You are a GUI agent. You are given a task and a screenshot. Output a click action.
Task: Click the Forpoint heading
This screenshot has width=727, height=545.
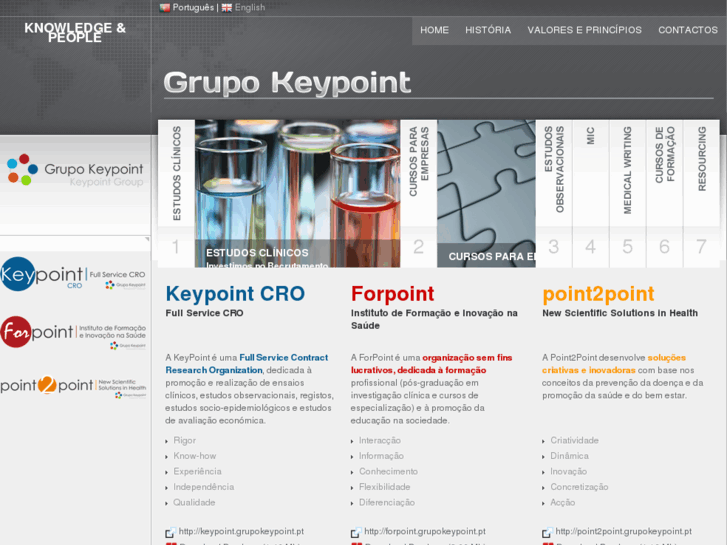393,294
